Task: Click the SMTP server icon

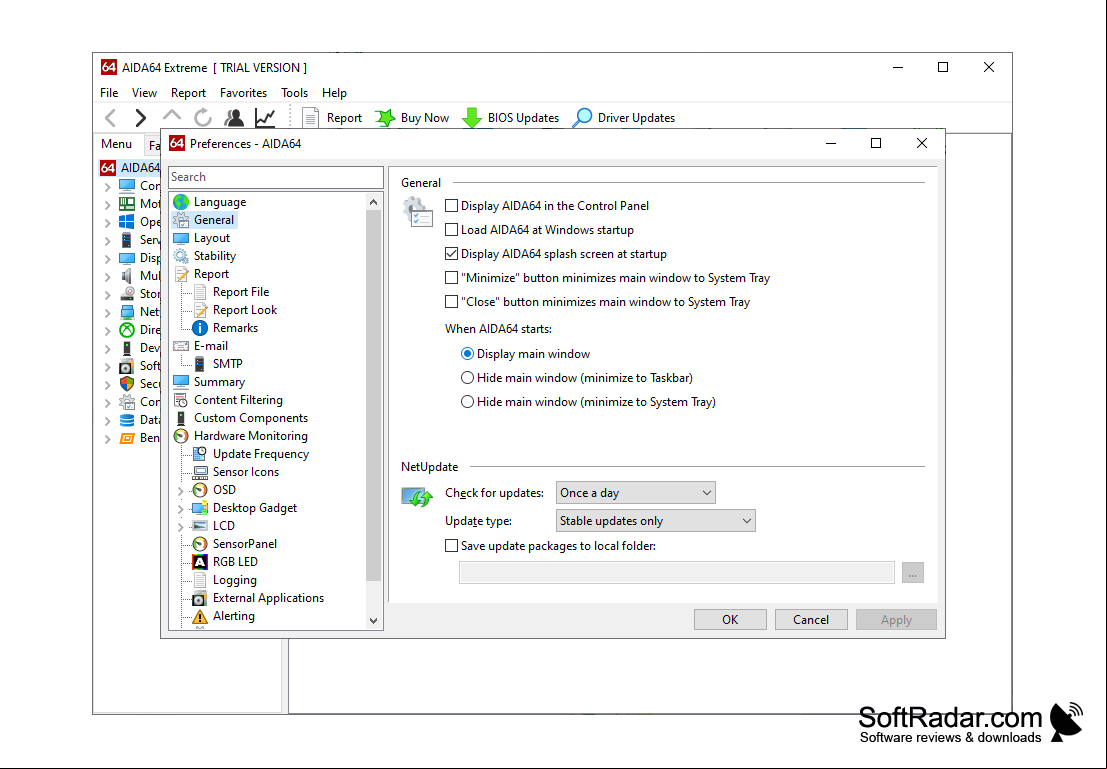Action: coord(201,364)
